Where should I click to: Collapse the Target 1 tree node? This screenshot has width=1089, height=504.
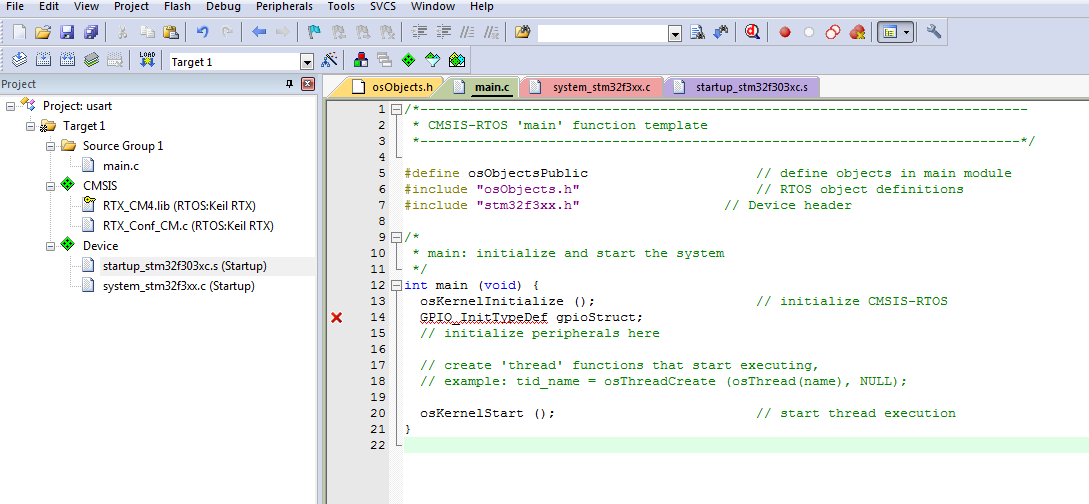[31, 126]
